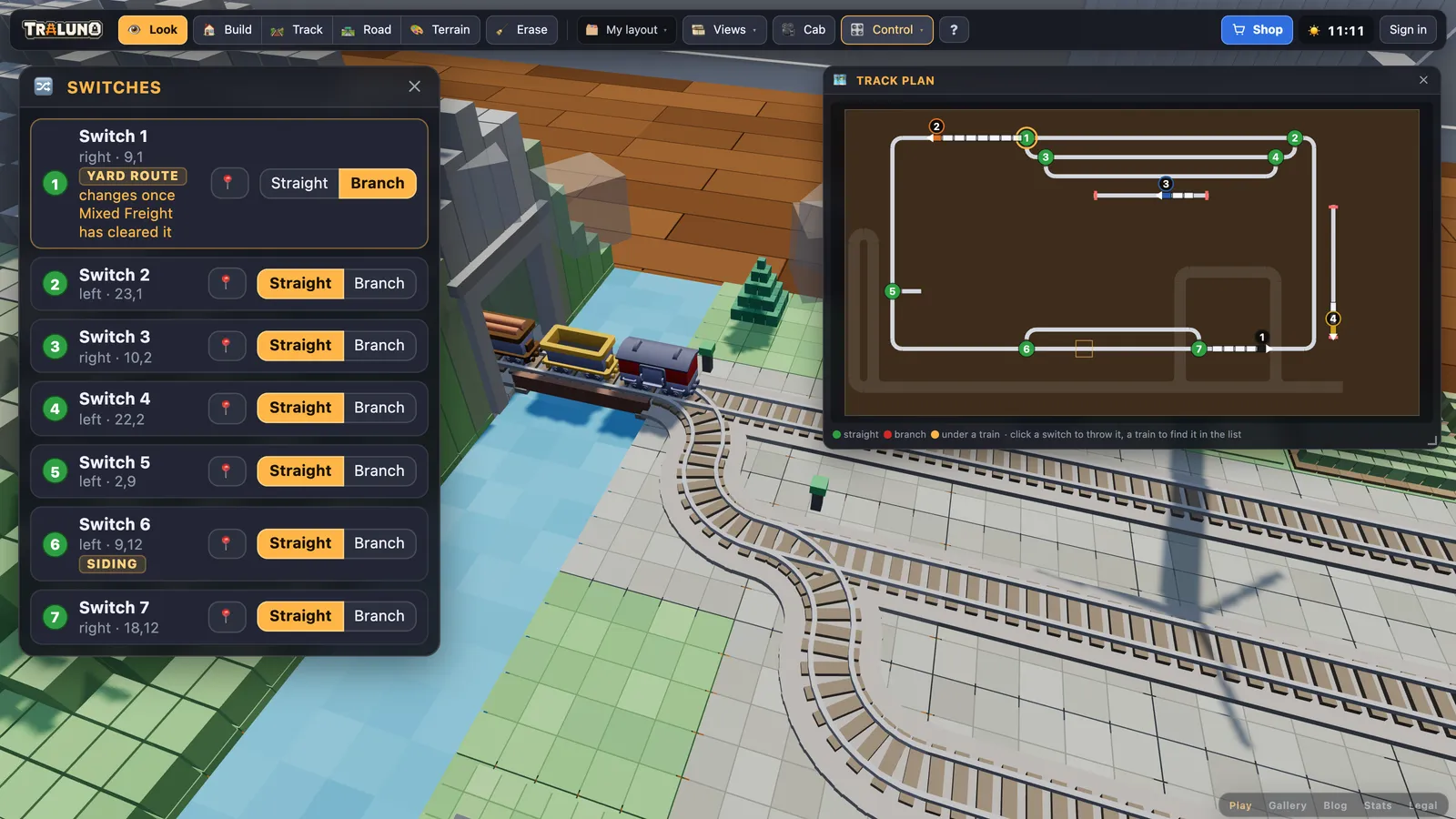Viewport: 1456px width, 819px height.
Task: Click Sign in
Action: click(x=1408, y=30)
